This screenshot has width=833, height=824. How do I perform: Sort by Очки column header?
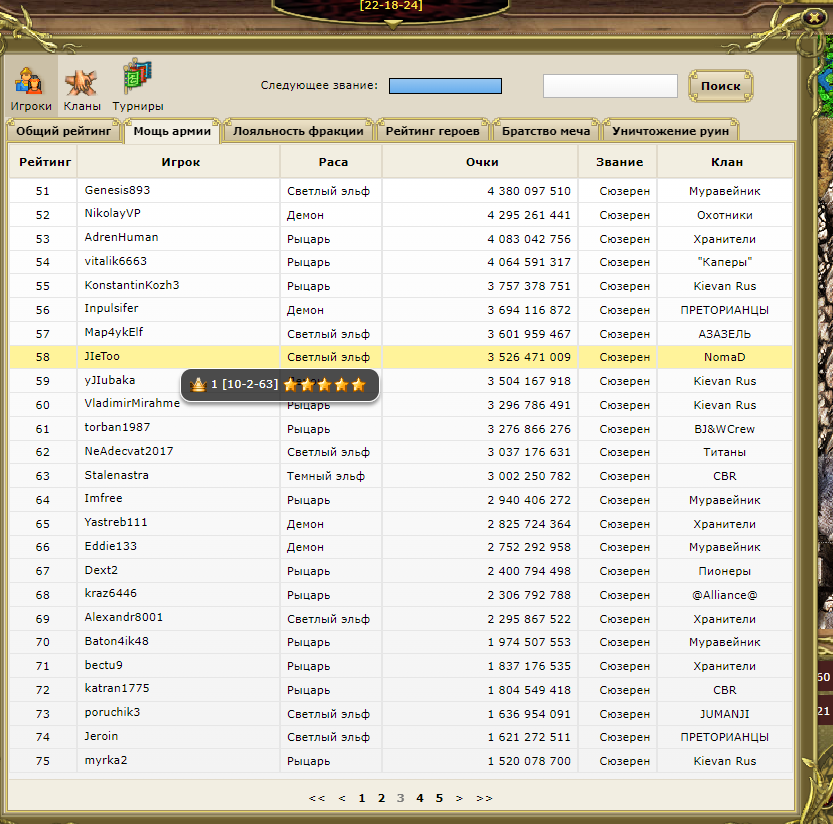(x=481, y=162)
